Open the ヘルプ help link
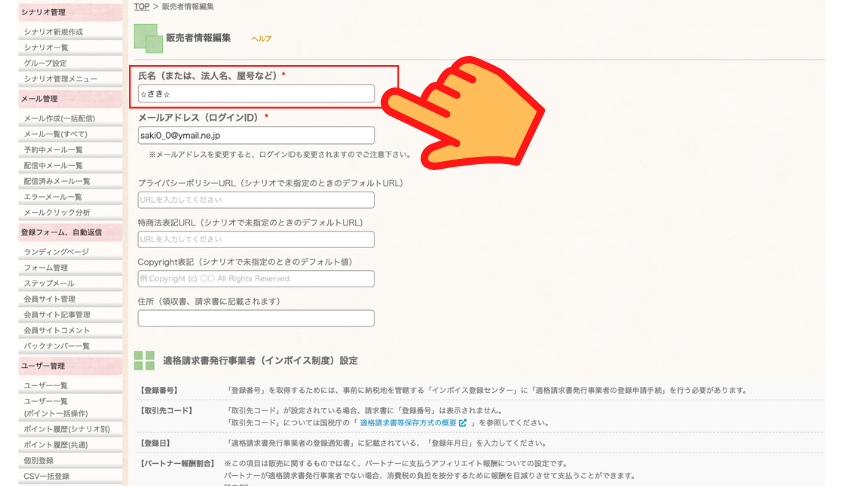Viewport: 856px width, 486px height. coord(261,39)
